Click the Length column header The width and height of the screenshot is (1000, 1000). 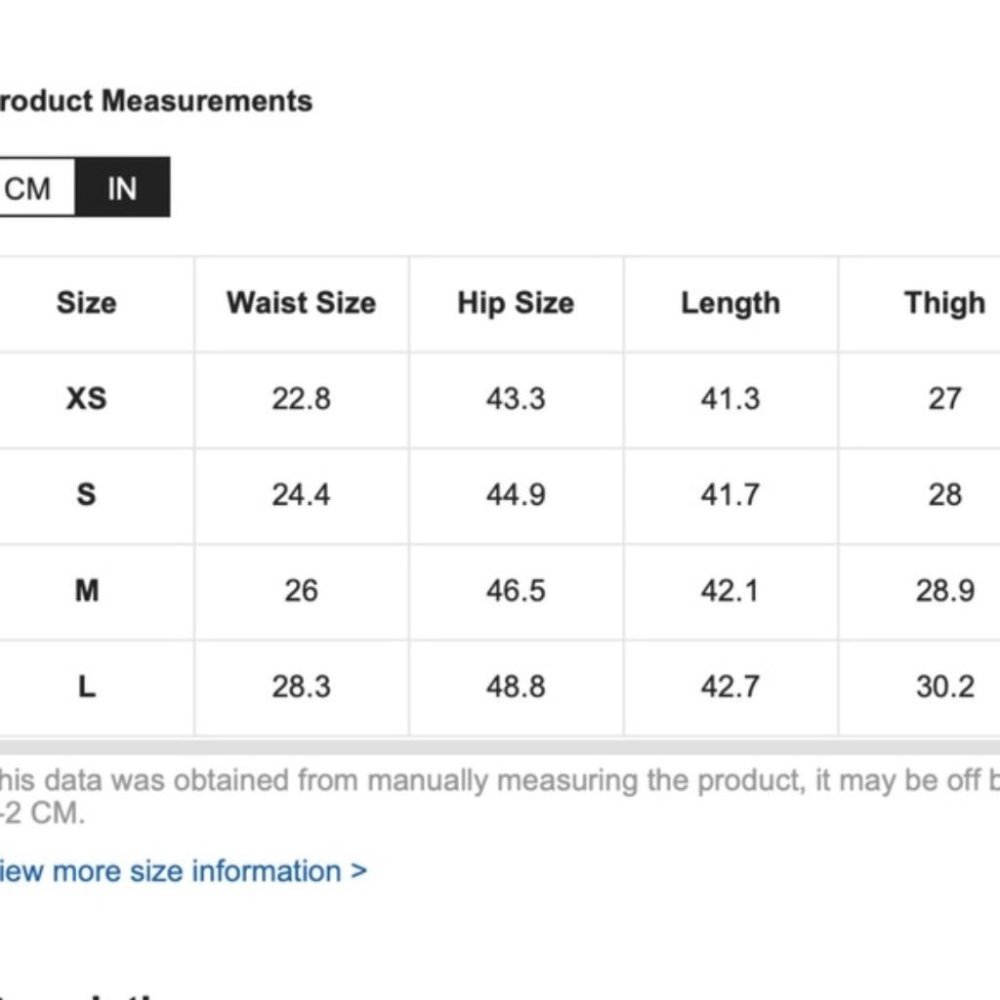pos(730,303)
